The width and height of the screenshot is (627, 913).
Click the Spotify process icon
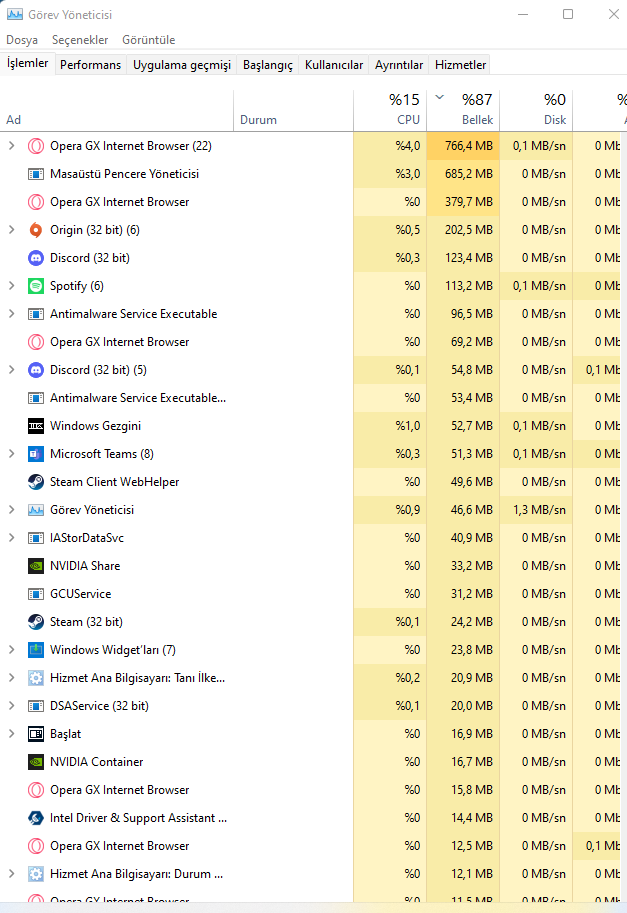point(36,286)
